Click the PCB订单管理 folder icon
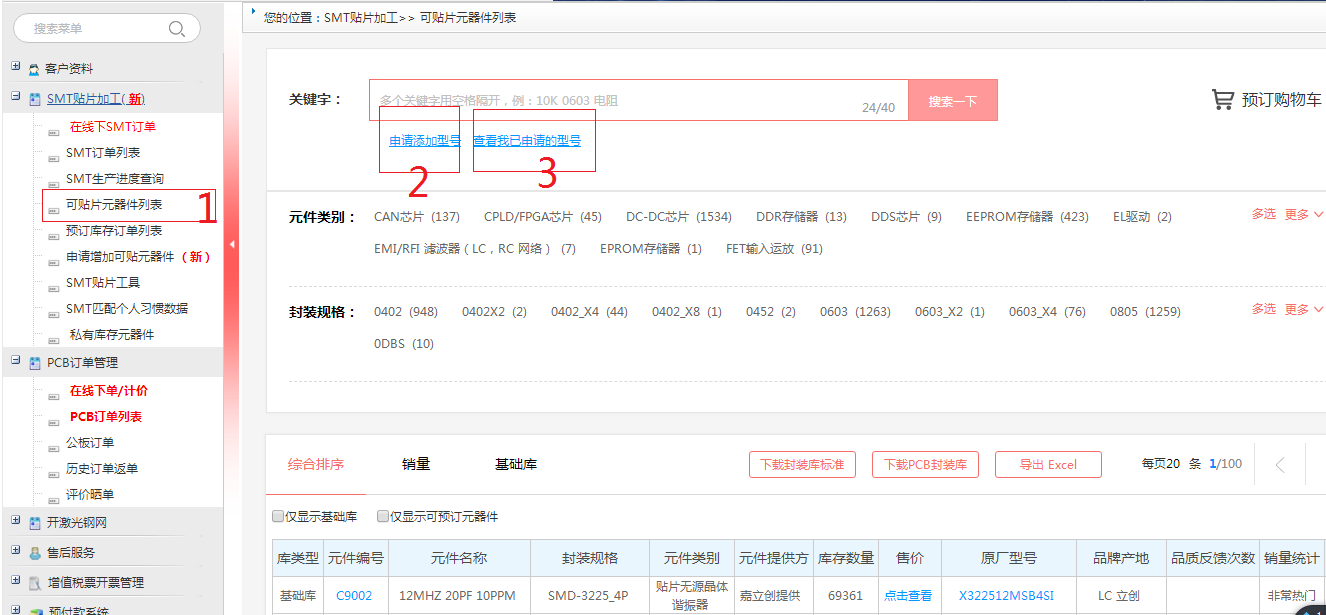 (x=34, y=363)
